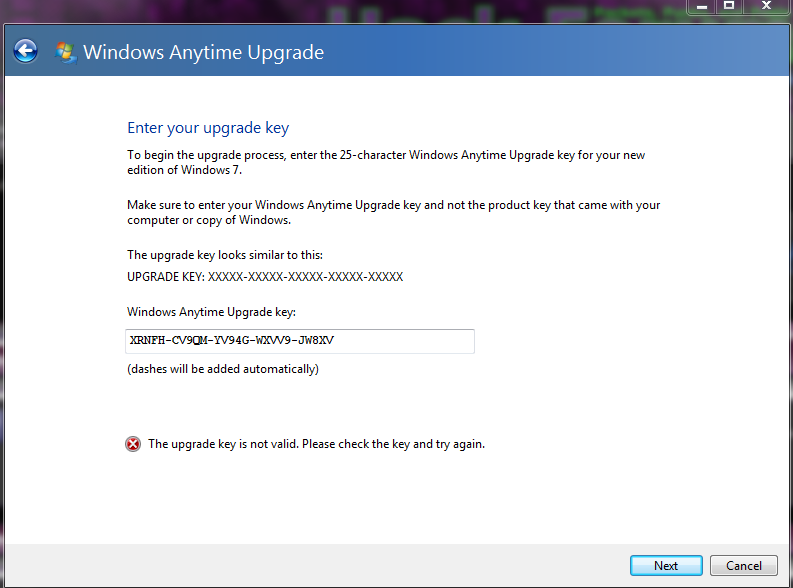Click the 'Make sure to enter your' paragraph
This screenshot has height=588, width=793.
point(393,212)
